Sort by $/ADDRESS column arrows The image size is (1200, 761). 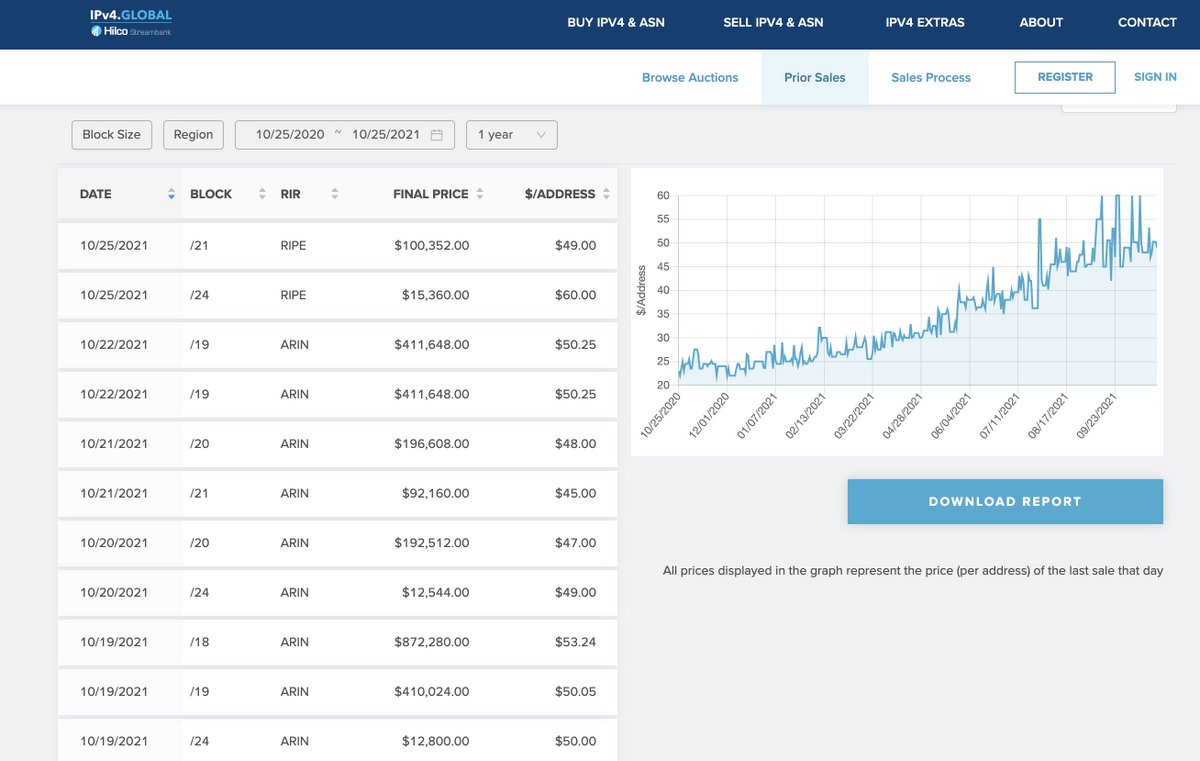(606, 194)
